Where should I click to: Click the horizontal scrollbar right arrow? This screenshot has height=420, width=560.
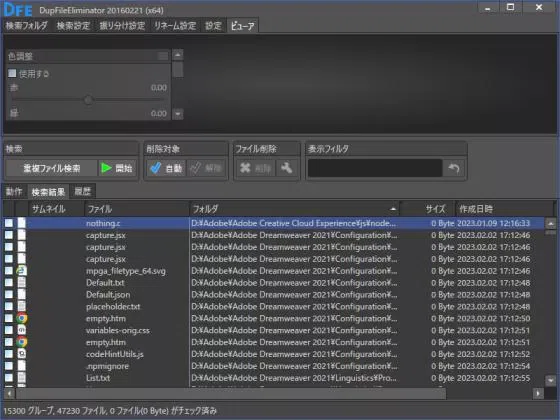(x=538, y=394)
